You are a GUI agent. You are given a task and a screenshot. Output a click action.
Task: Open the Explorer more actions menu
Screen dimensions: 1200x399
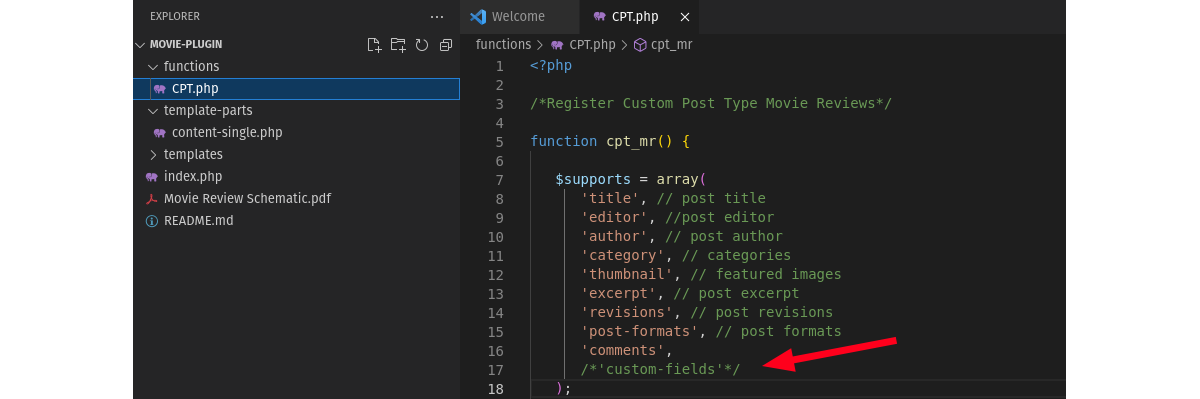[437, 16]
